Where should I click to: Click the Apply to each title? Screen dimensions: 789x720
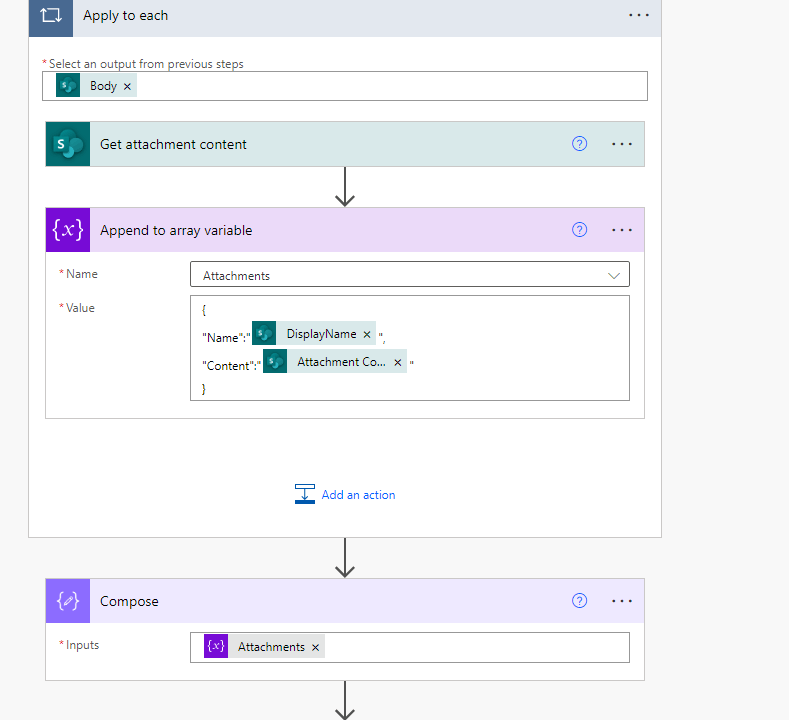(x=125, y=16)
